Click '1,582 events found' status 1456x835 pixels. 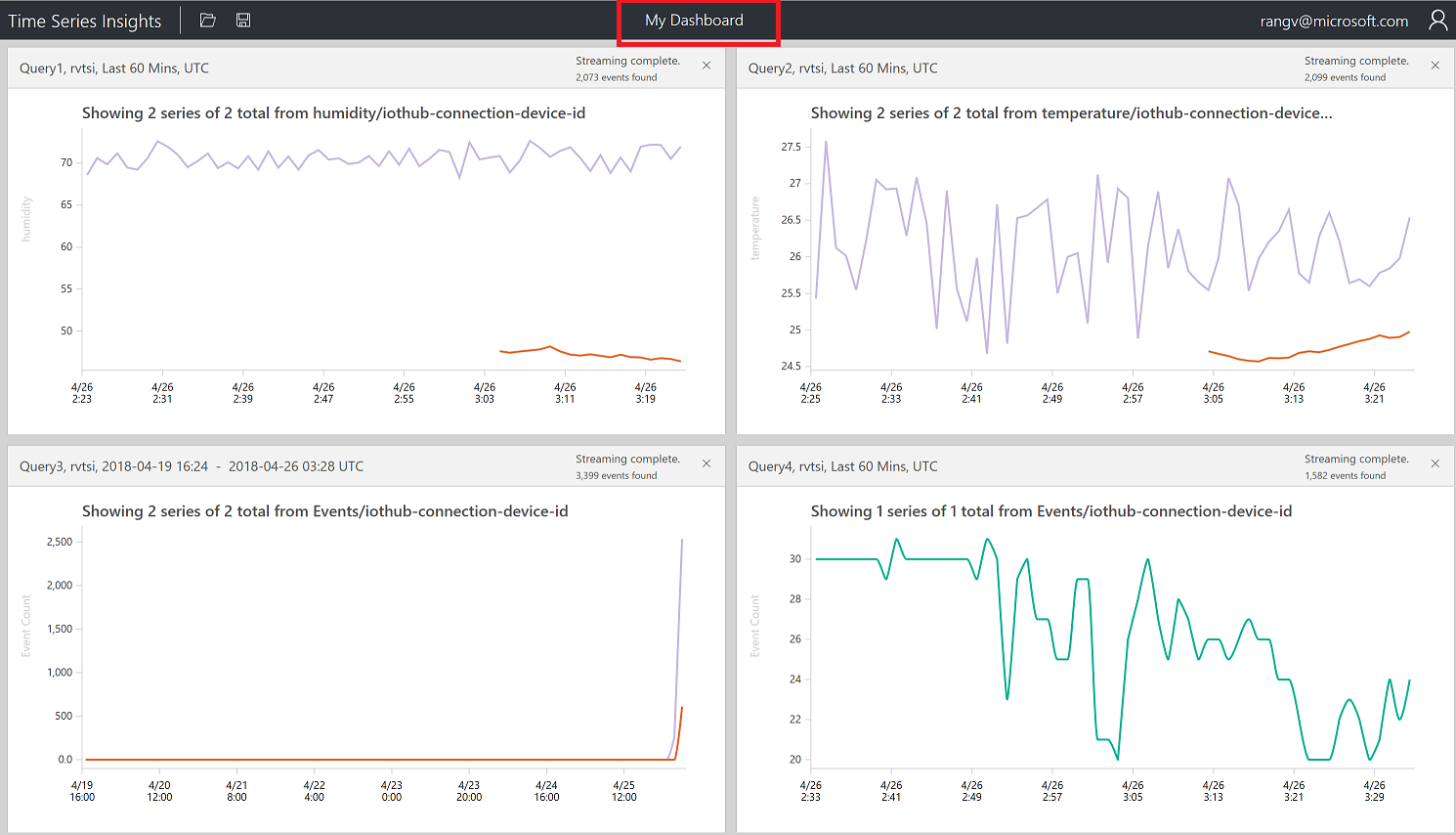[1346, 475]
